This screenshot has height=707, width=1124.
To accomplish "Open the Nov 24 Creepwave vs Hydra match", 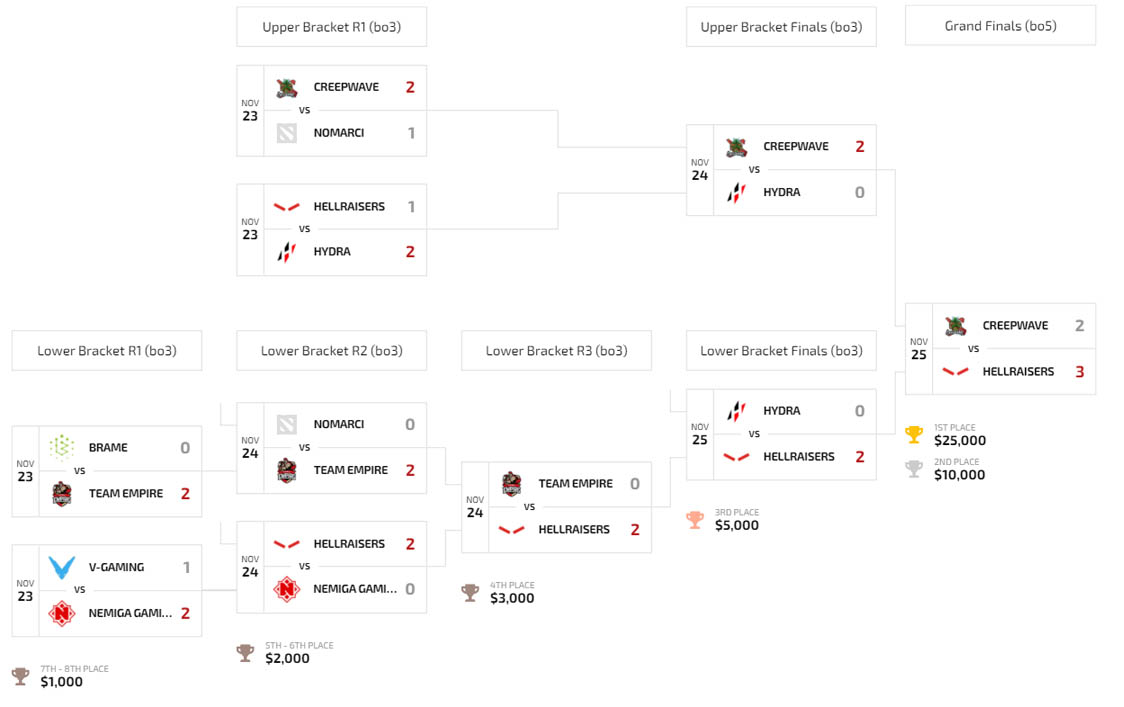I will pos(781,170).
